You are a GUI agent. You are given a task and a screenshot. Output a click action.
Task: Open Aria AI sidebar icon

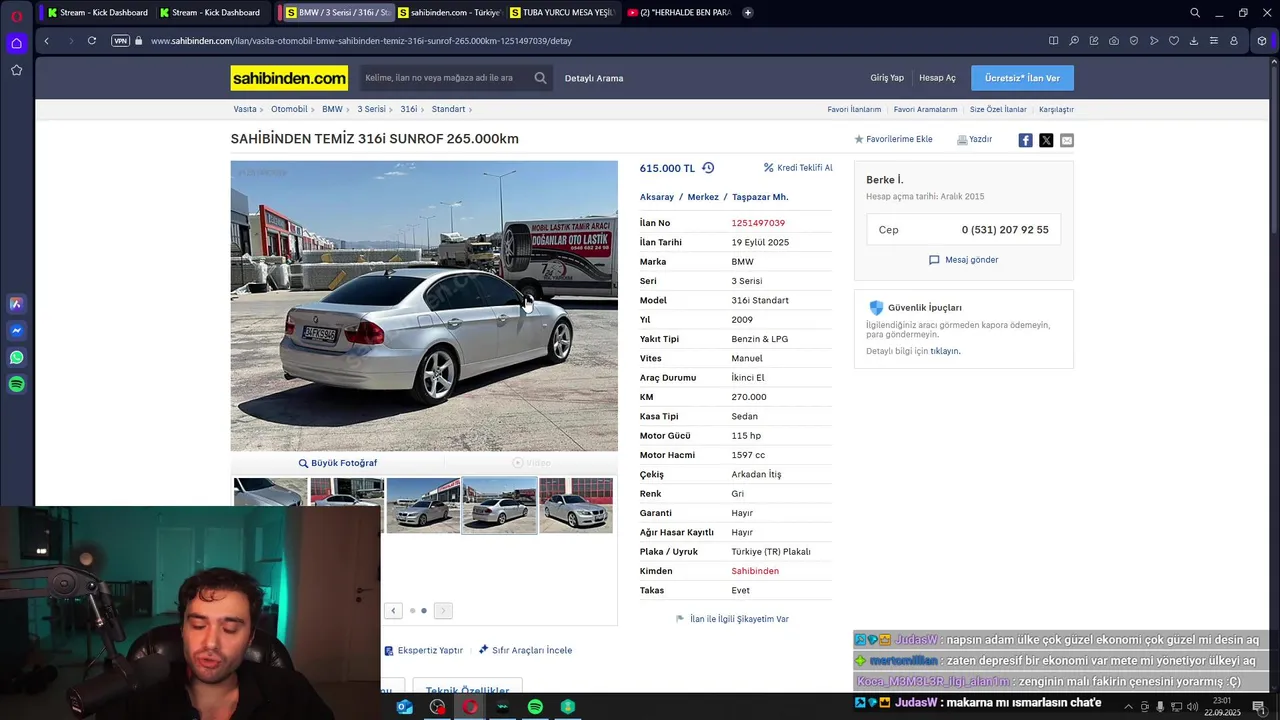(x=16, y=304)
